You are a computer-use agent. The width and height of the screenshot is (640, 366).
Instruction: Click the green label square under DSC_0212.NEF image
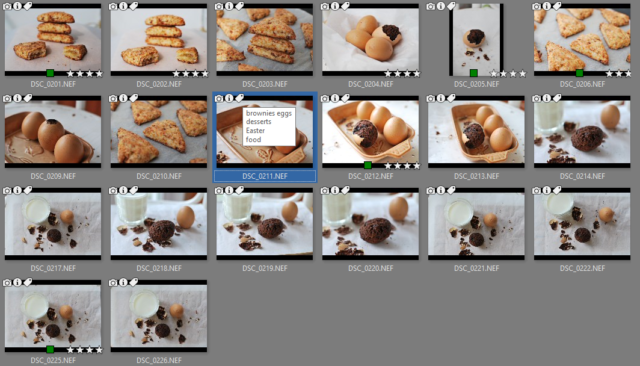point(368,165)
